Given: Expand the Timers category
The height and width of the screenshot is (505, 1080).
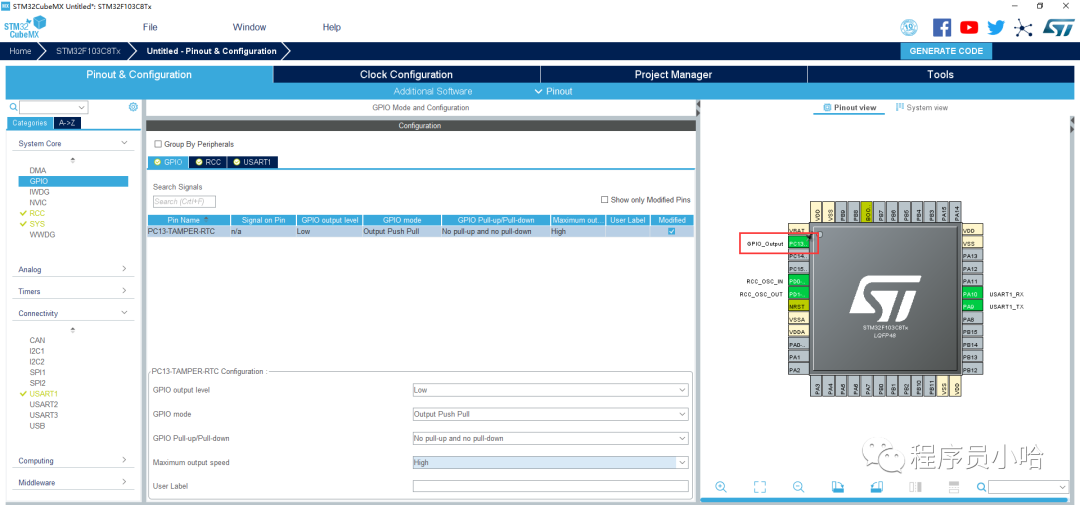Looking at the screenshot, I should pyautogui.click(x=73, y=292).
